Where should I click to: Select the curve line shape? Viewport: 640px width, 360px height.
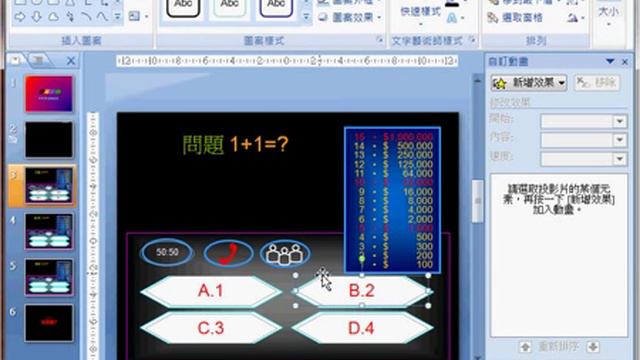click(102, 16)
